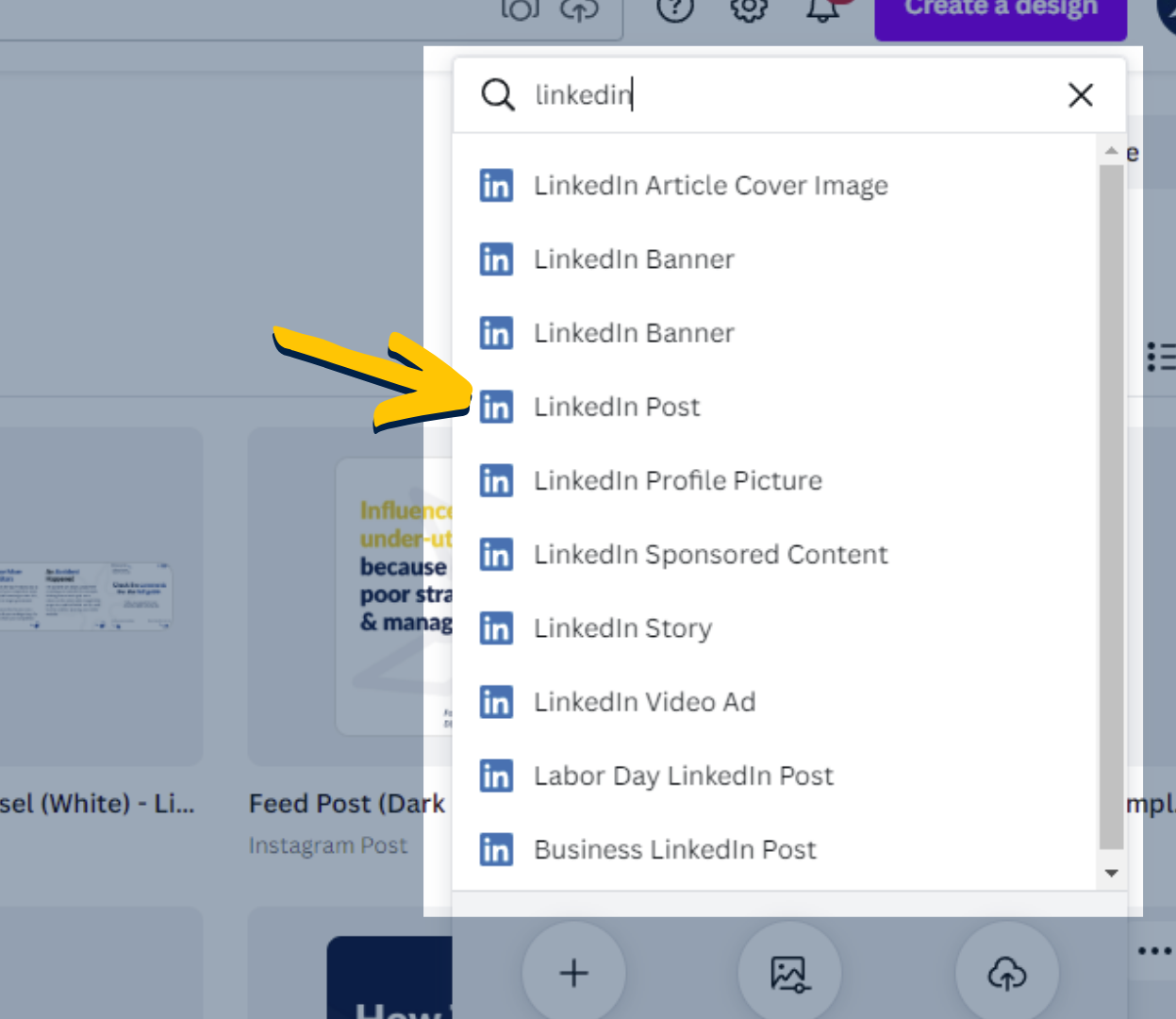Click the scrollbar down arrow in the dropdown
This screenshot has width=1176, height=1019.
pos(1110,872)
